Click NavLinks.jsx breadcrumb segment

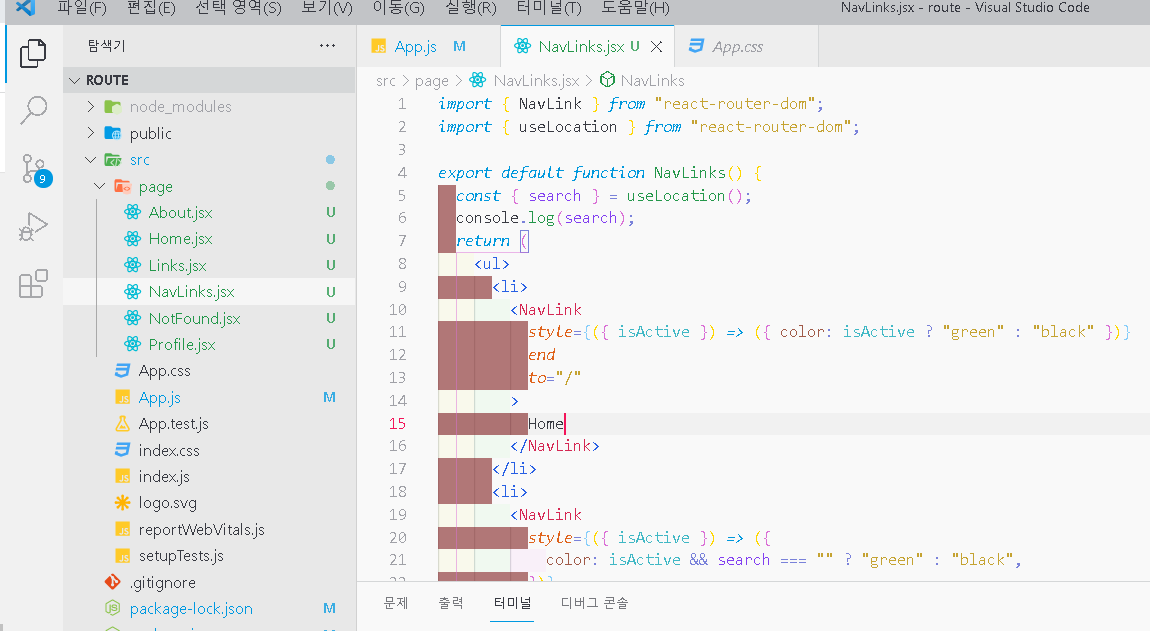pyautogui.click(x=536, y=80)
